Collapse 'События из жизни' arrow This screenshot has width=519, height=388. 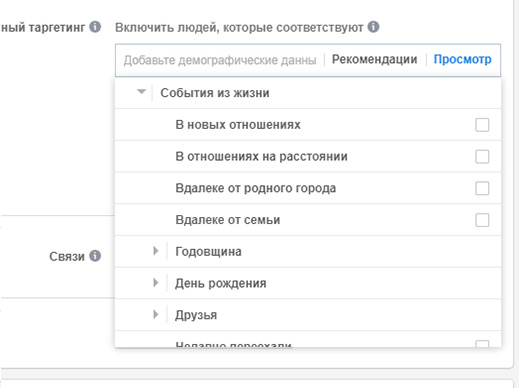(142, 92)
